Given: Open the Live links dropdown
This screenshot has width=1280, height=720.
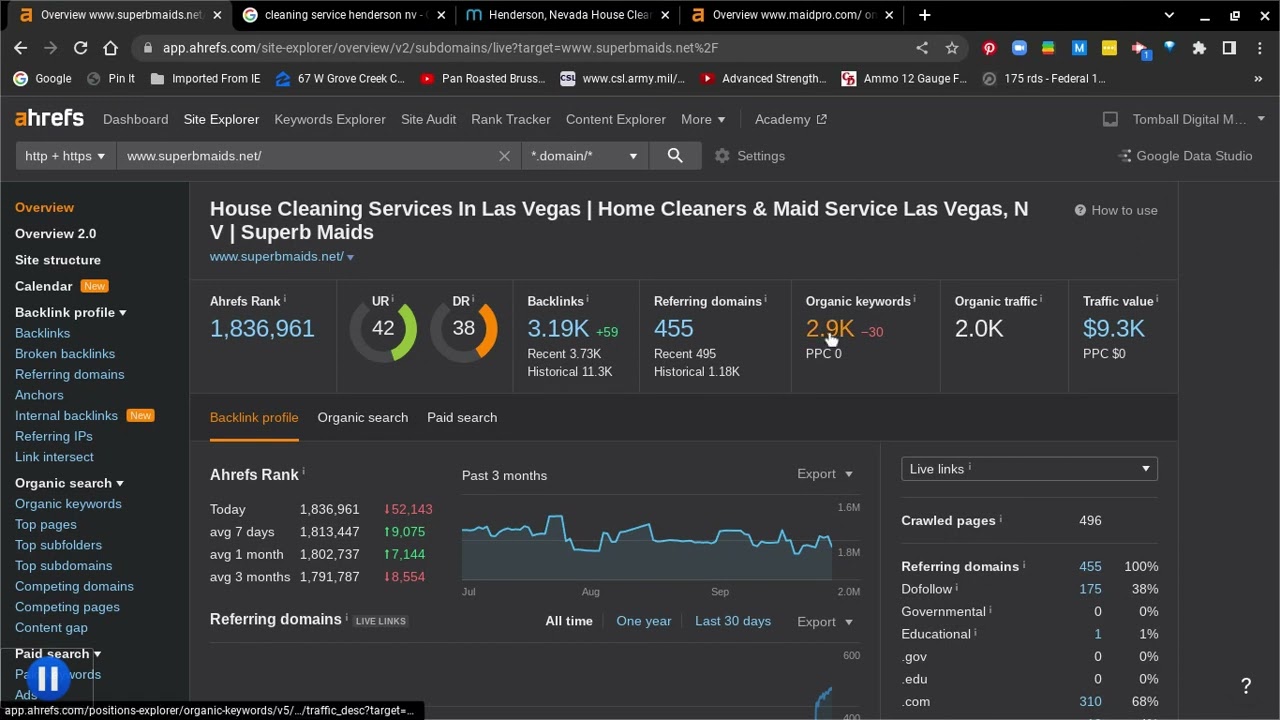Looking at the screenshot, I should [1029, 469].
